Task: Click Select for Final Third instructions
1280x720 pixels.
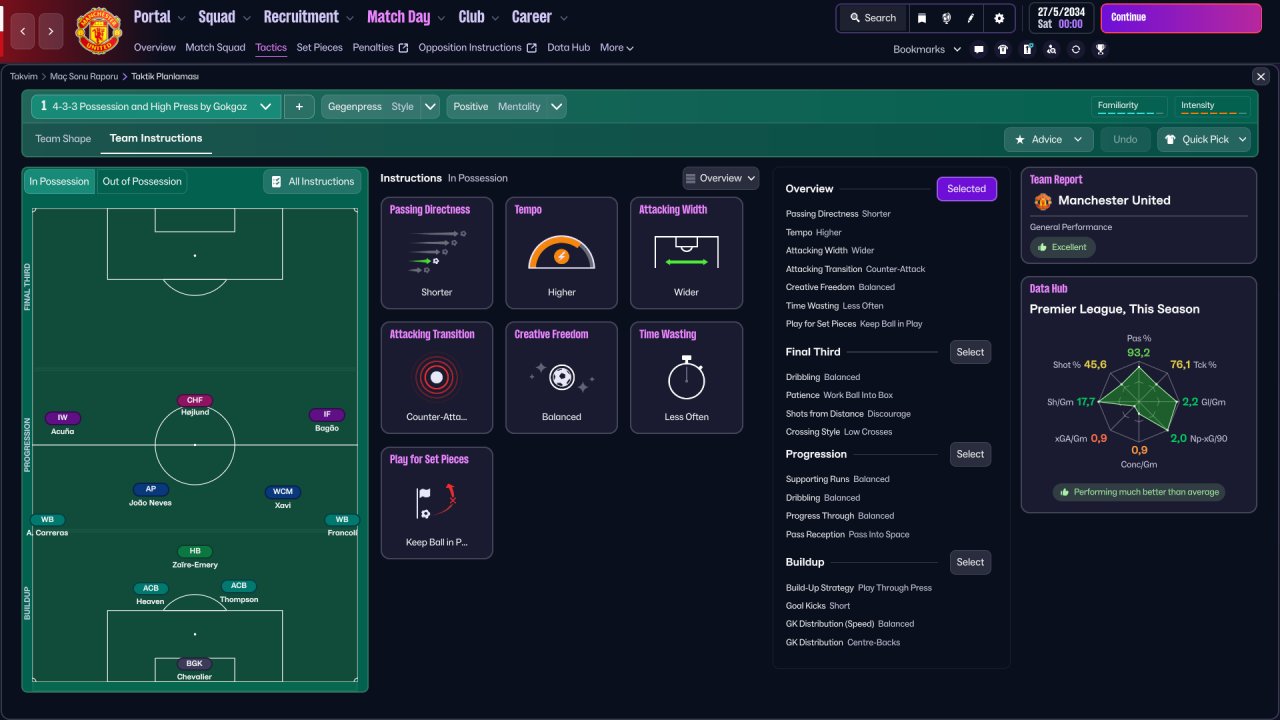Action: pos(970,352)
